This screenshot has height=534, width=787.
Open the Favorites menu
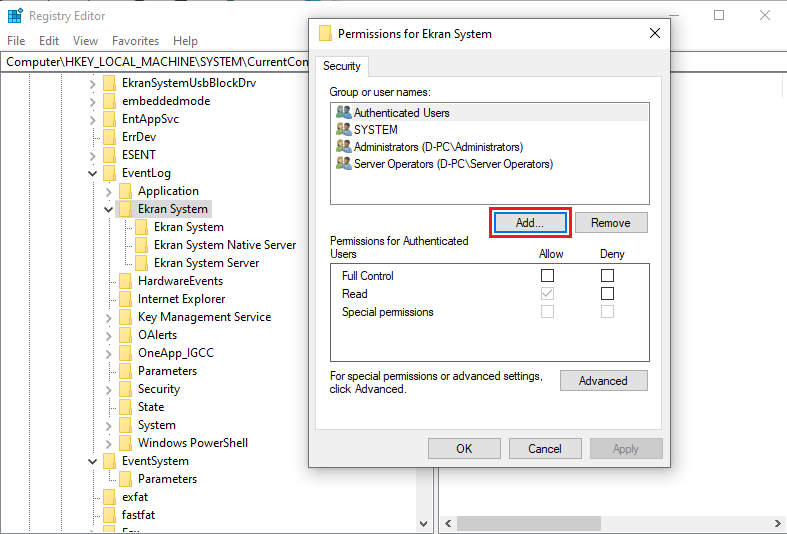click(135, 41)
